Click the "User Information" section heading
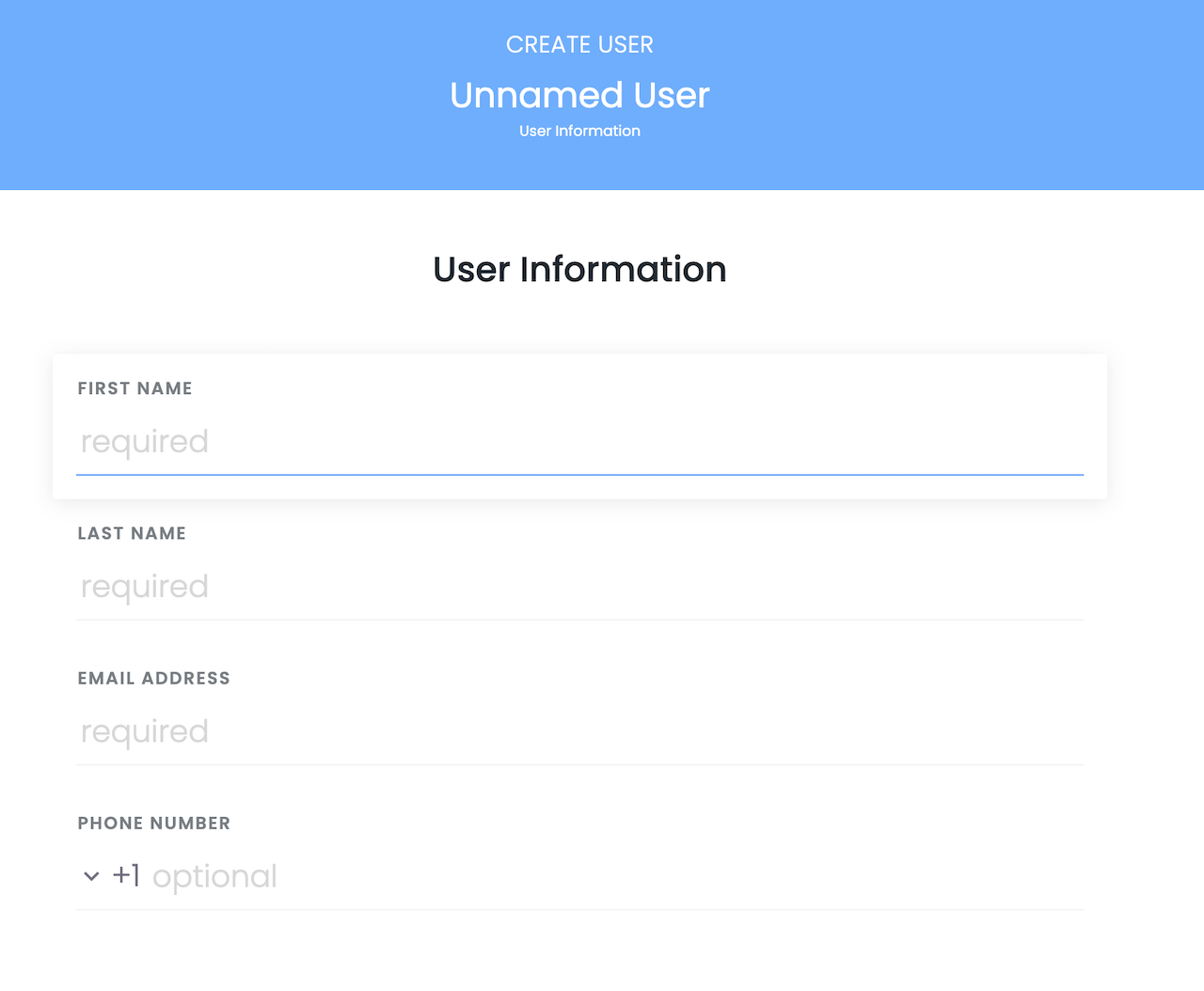Viewport: 1204px width, 991px height. [x=579, y=269]
